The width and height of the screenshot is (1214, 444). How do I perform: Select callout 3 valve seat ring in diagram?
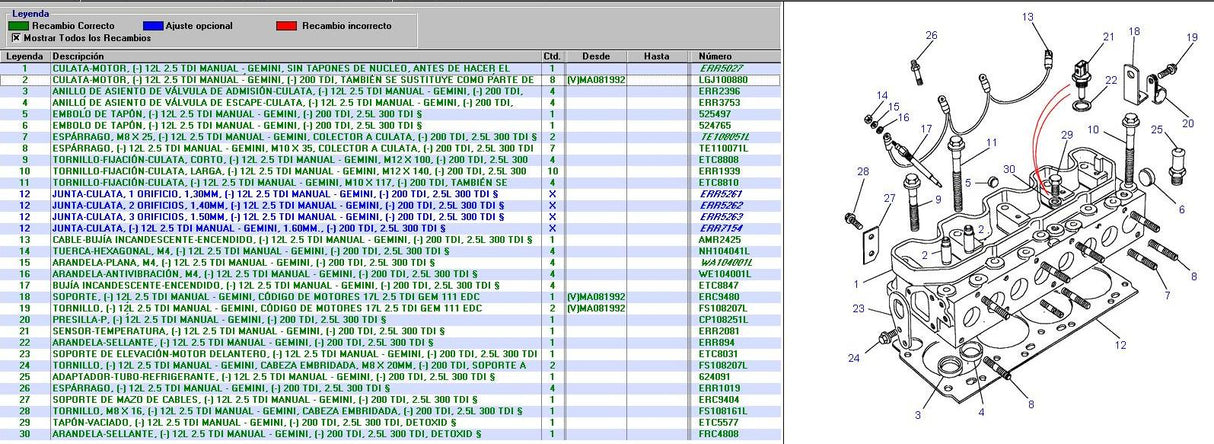tap(918, 414)
